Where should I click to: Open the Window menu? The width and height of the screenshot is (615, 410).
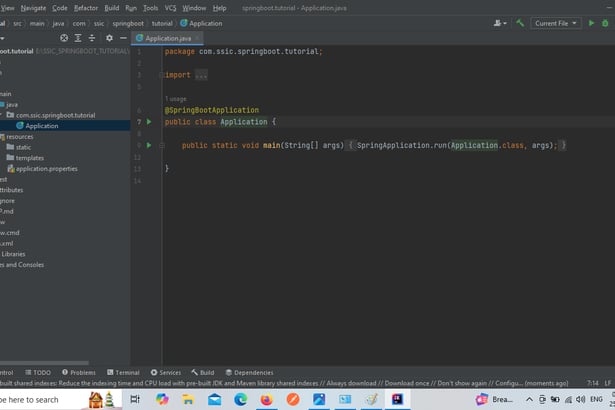click(194, 8)
